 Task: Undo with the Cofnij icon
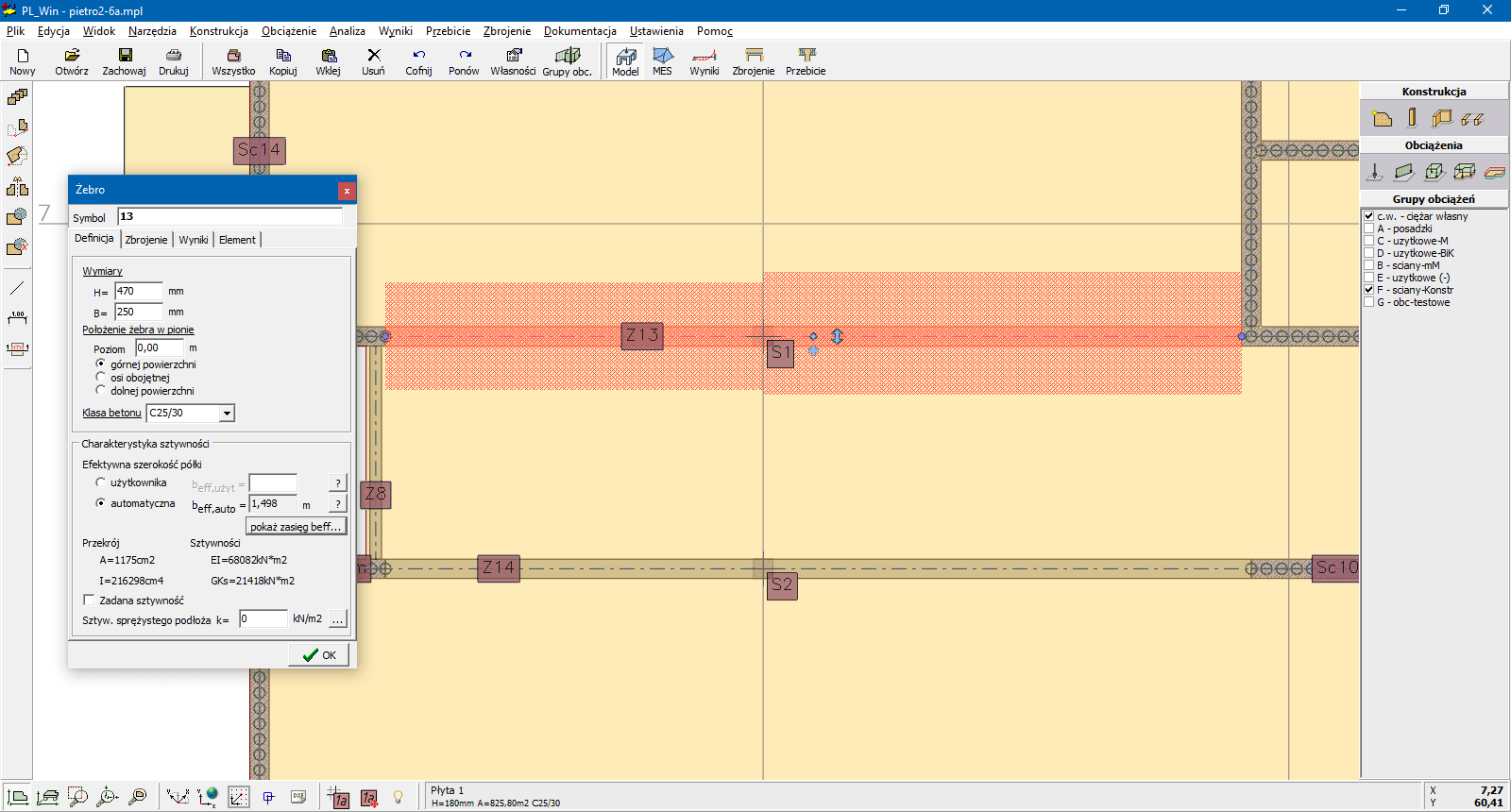coord(418,61)
